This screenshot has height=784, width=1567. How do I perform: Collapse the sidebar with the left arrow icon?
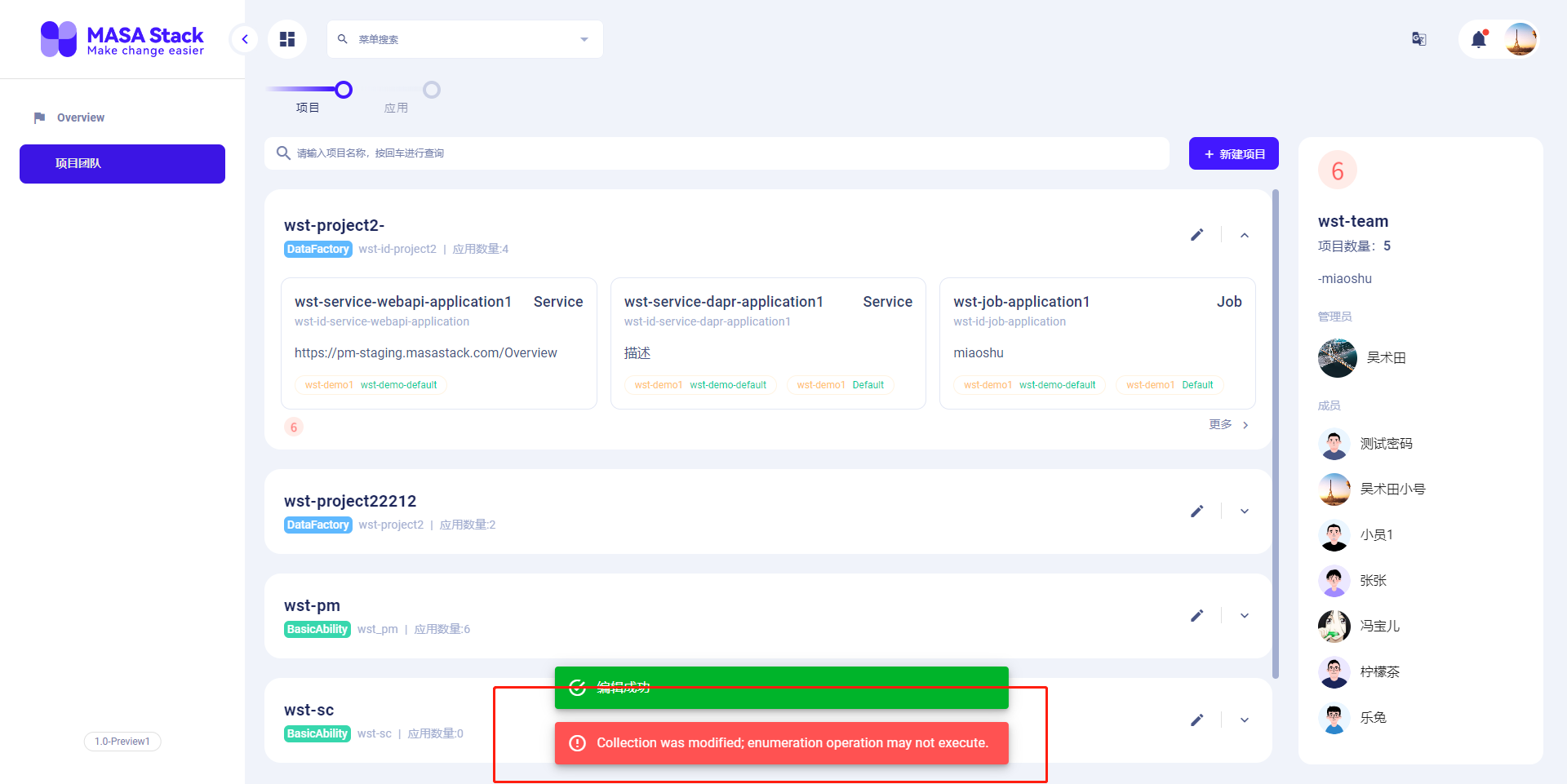coord(244,38)
